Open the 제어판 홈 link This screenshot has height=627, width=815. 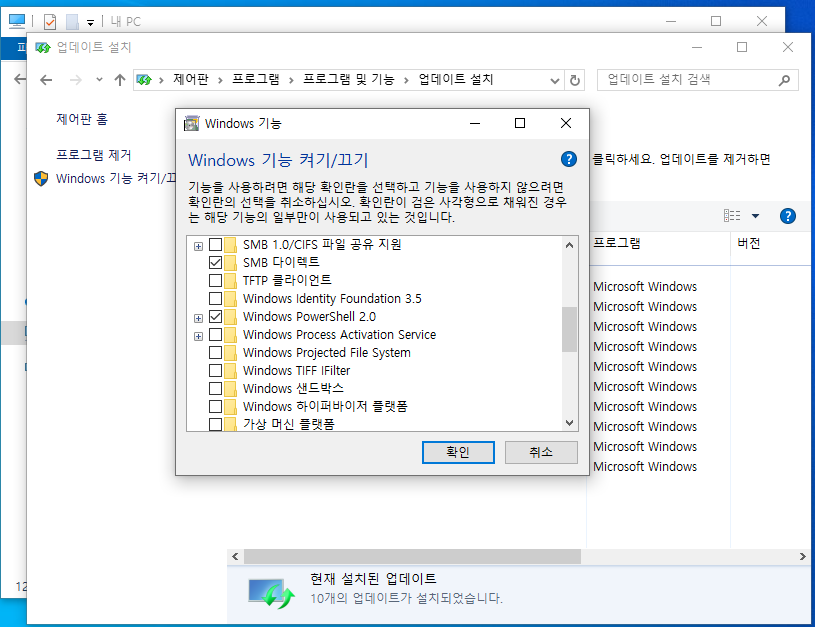click(x=82, y=120)
